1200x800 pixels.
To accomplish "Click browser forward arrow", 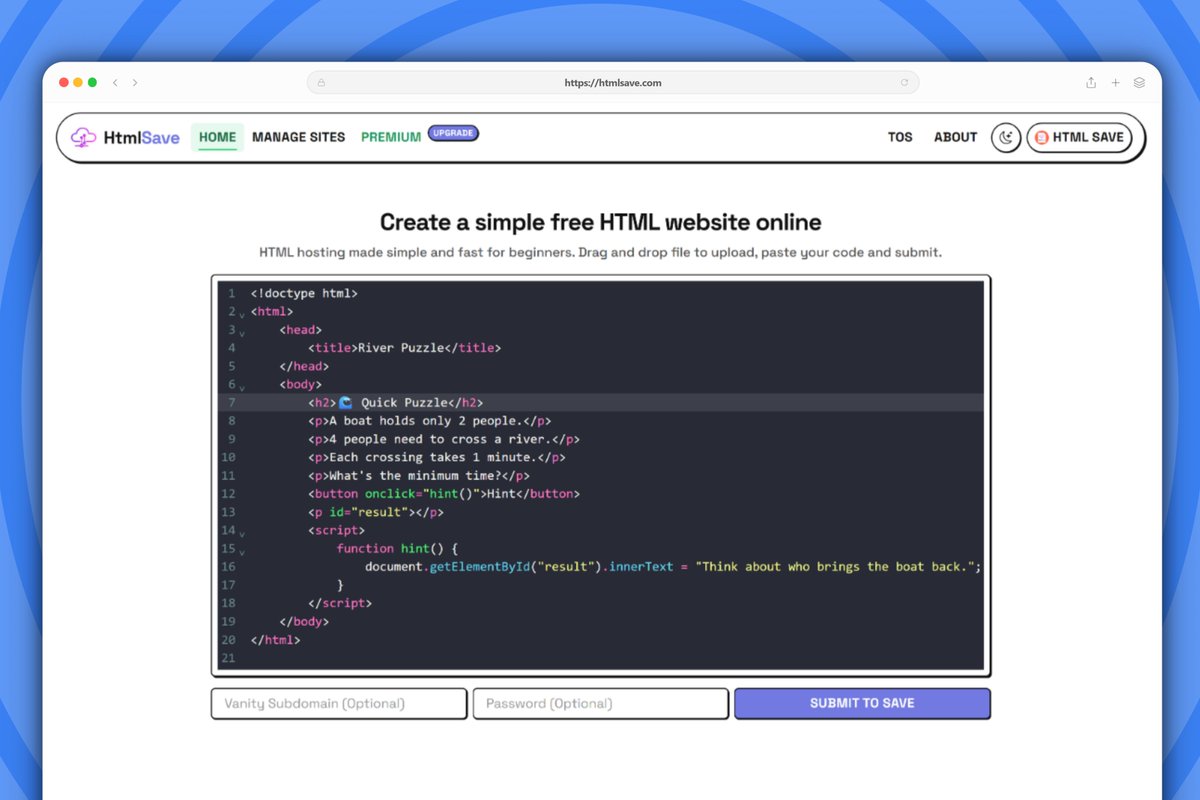I will point(135,83).
